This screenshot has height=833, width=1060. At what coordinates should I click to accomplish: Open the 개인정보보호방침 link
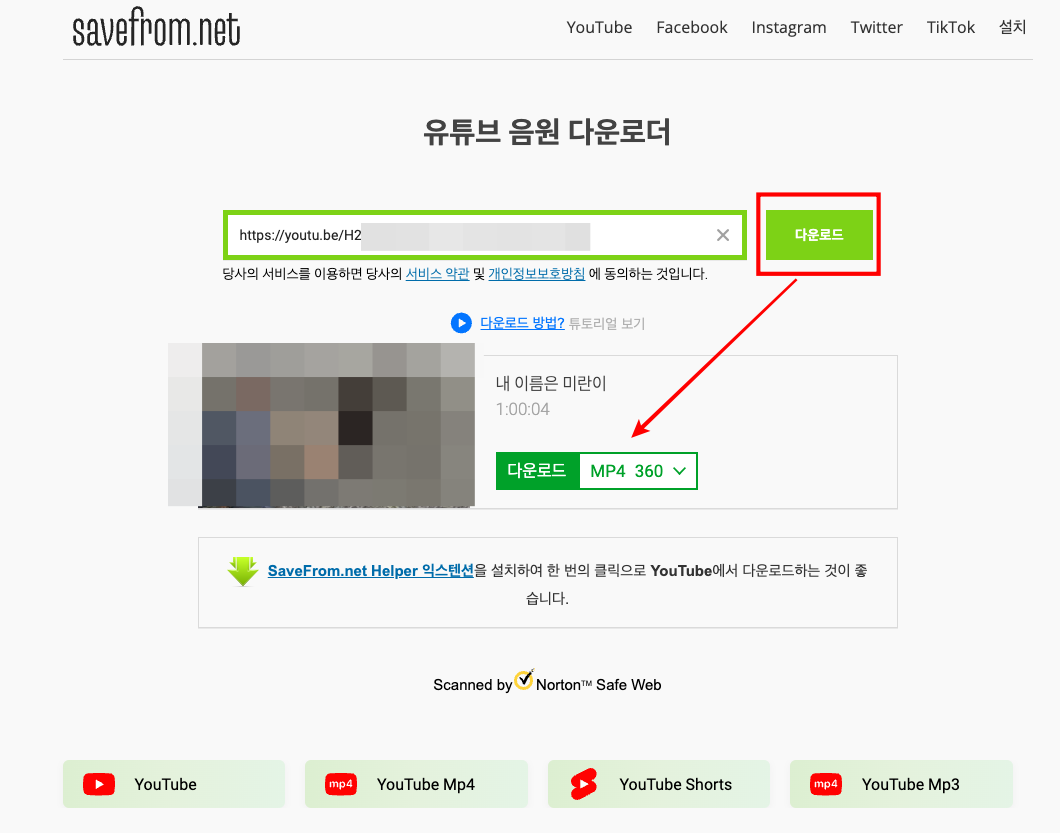(537, 274)
